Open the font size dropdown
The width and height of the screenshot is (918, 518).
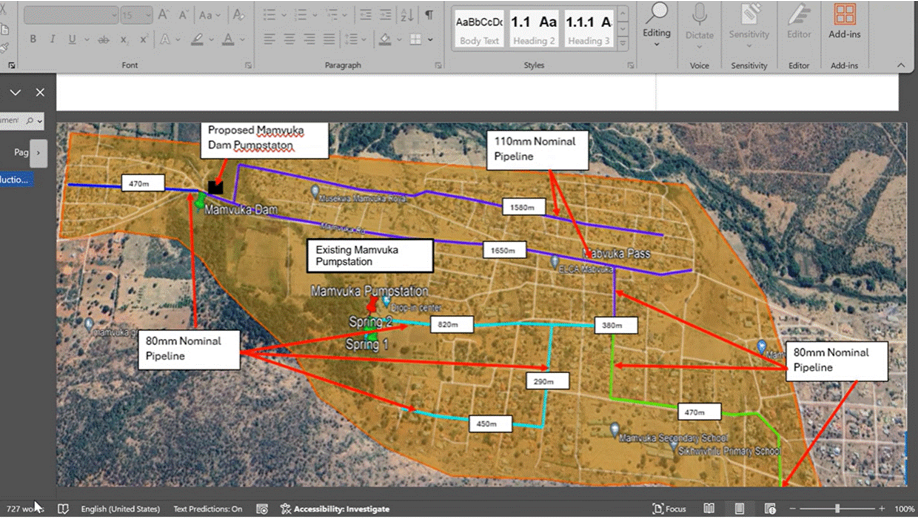[148, 15]
